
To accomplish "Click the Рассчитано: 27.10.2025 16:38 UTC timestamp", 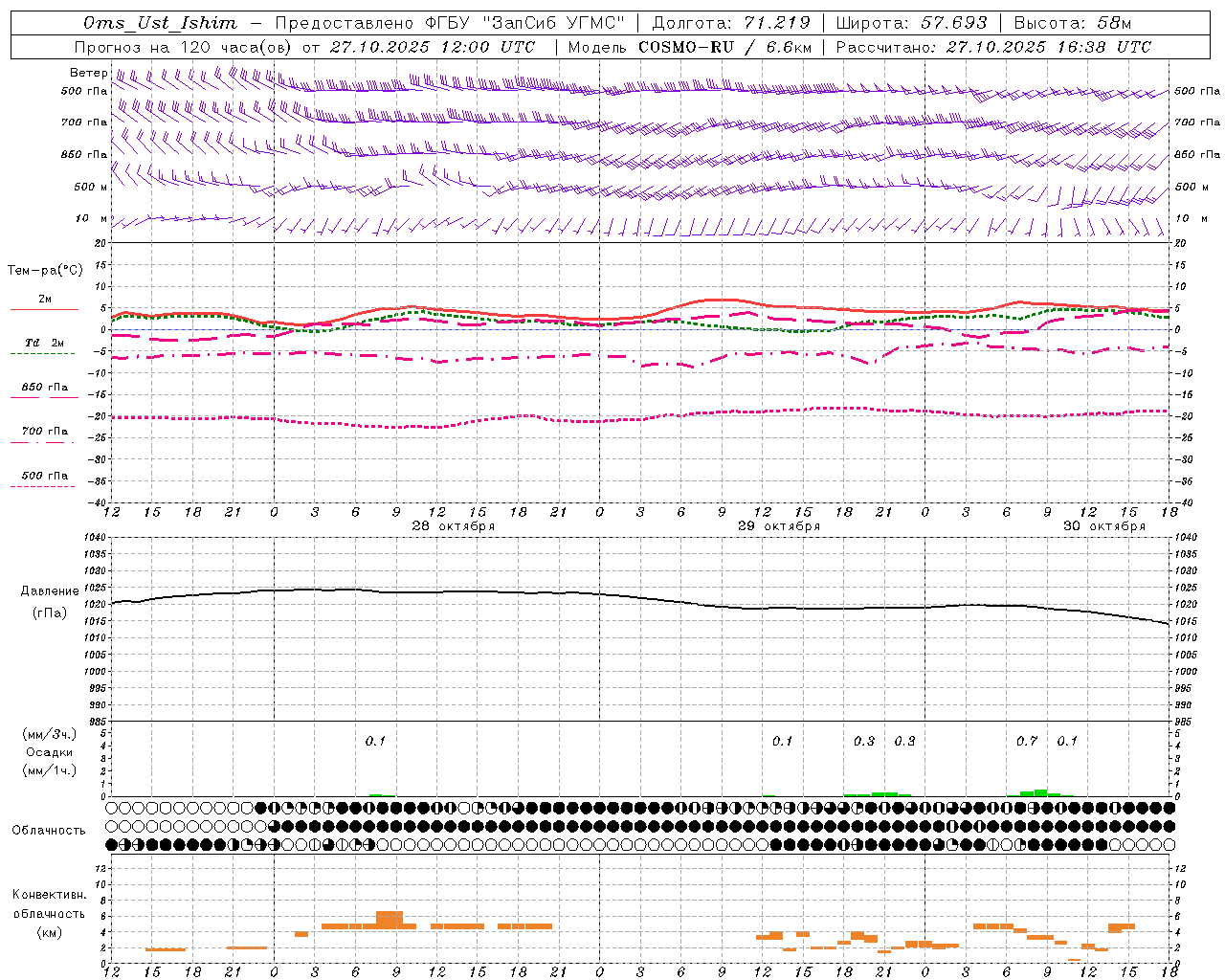I will coord(993,47).
